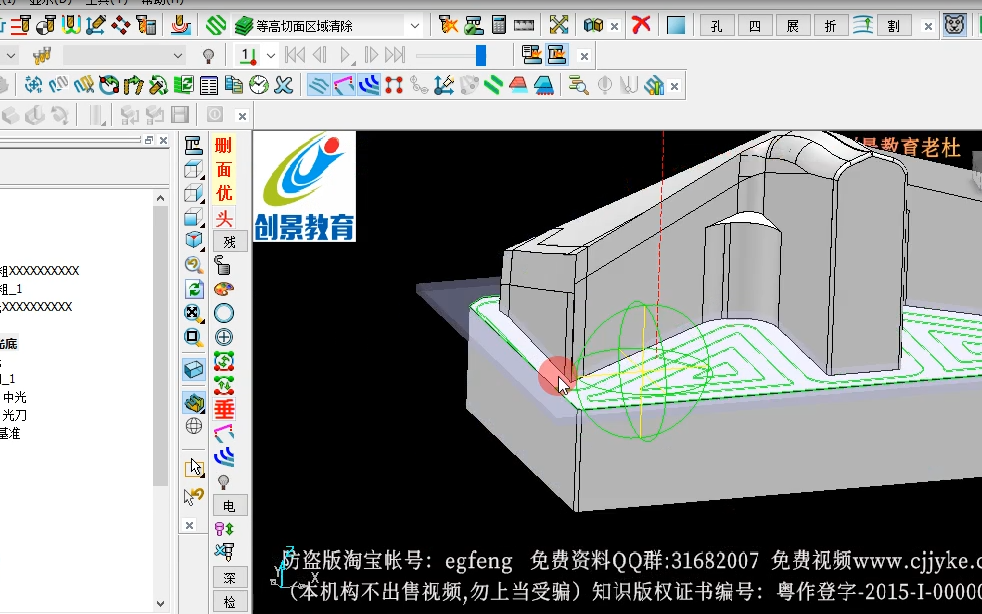Close the toolpath toolbar
This screenshot has height=614, width=982.
(x=674, y=86)
